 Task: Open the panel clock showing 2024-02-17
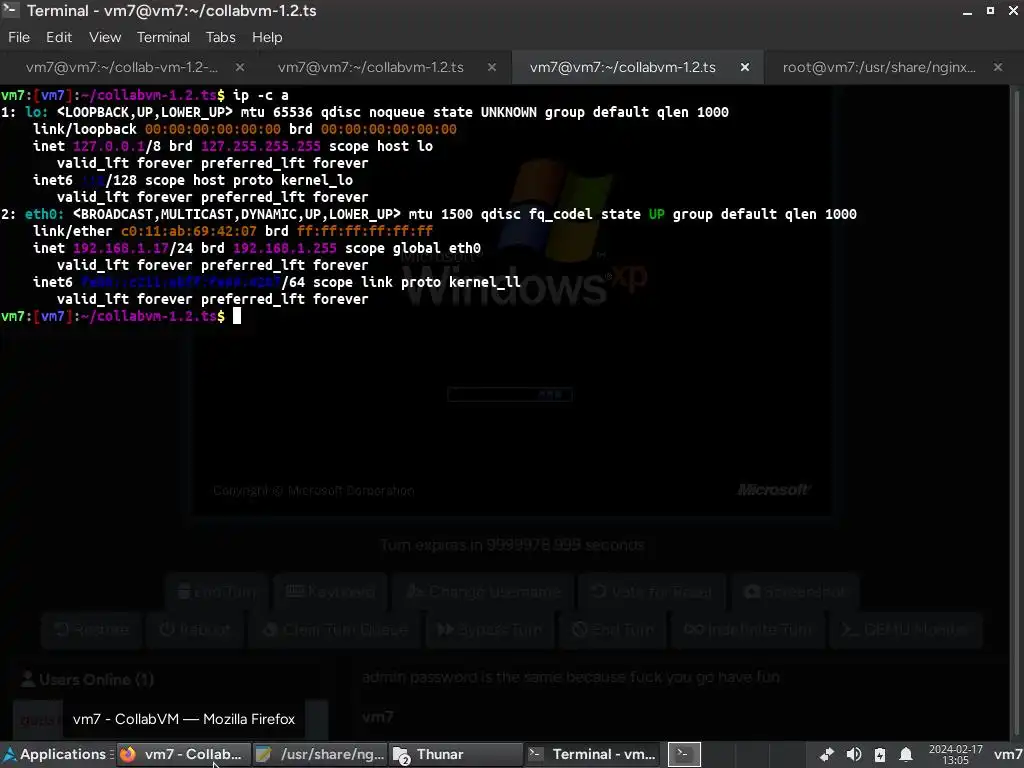pyautogui.click(x=955, y=754)
